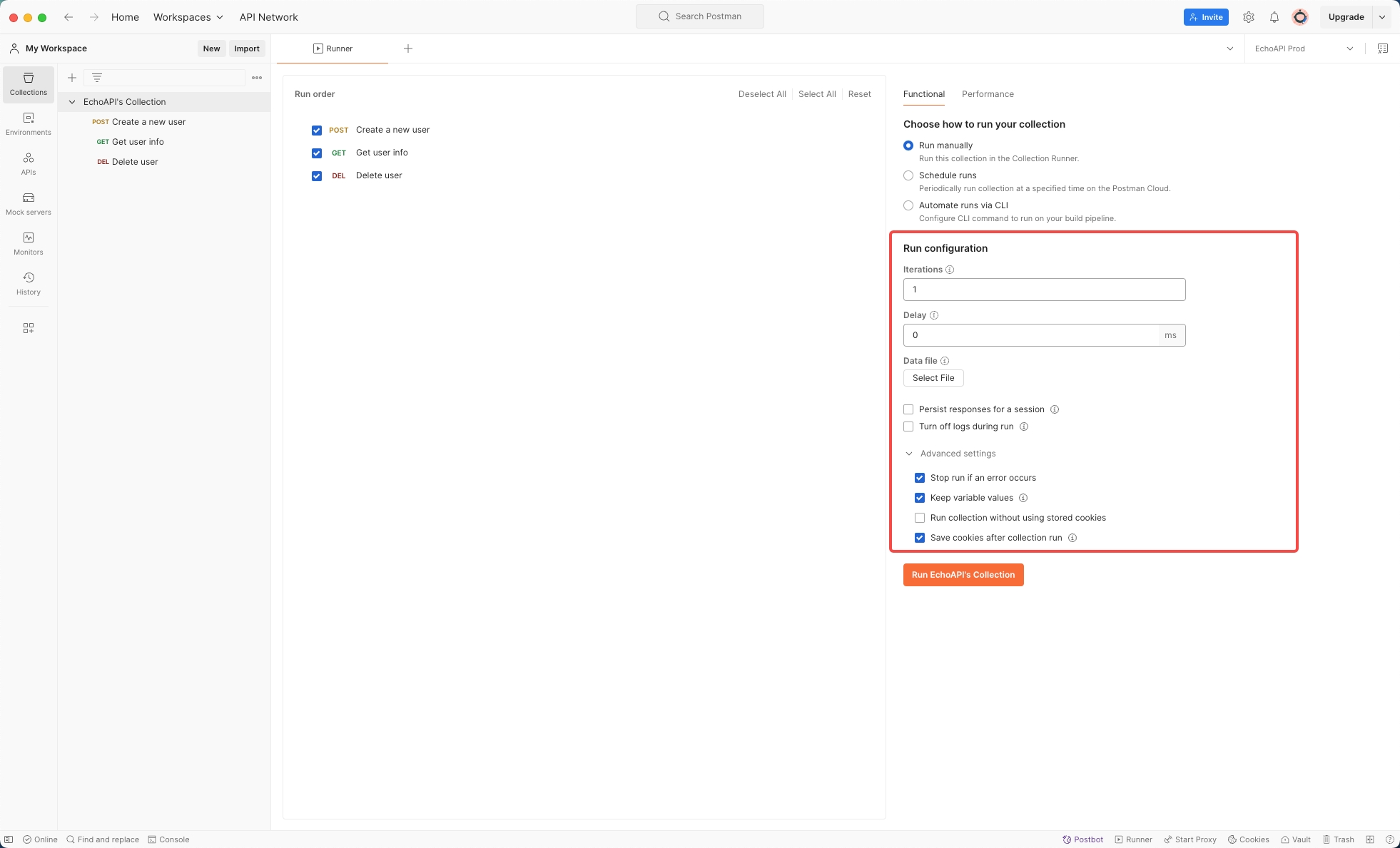Select the Runner tab

pos(333,48)
